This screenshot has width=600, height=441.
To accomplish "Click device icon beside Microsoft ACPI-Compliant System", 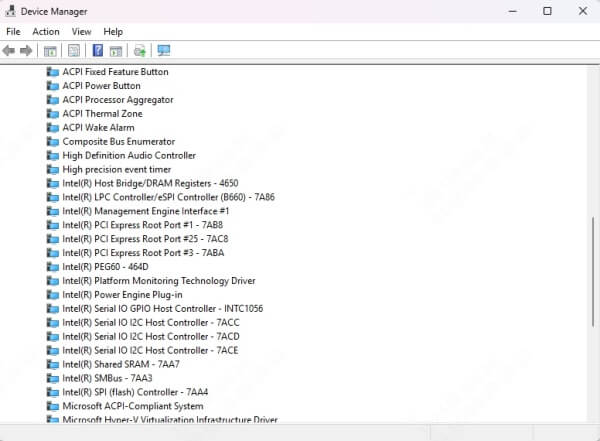I will pyautogui.click(x=52, y=406).
